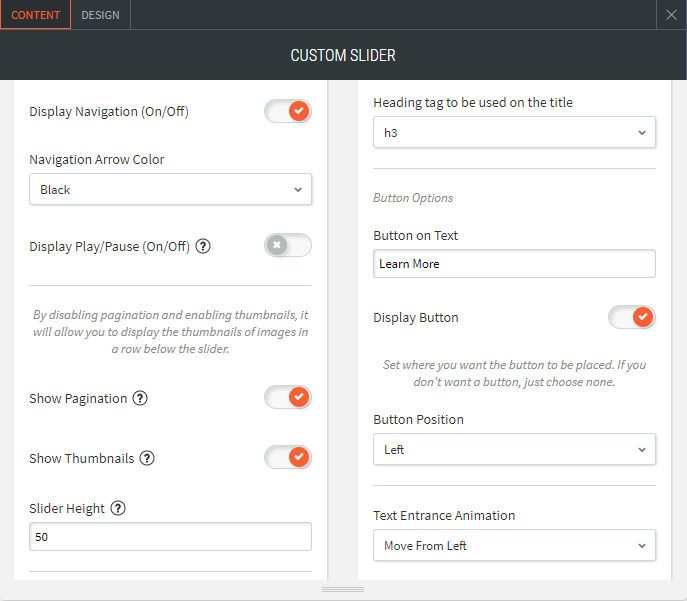Click the Slider Height input field
Viewport: 687px width, 601px height.
tap(170, 537)
